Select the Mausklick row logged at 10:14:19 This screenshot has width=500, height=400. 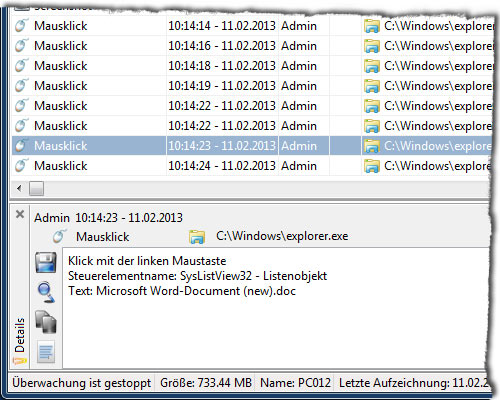[x=252, y=86]
